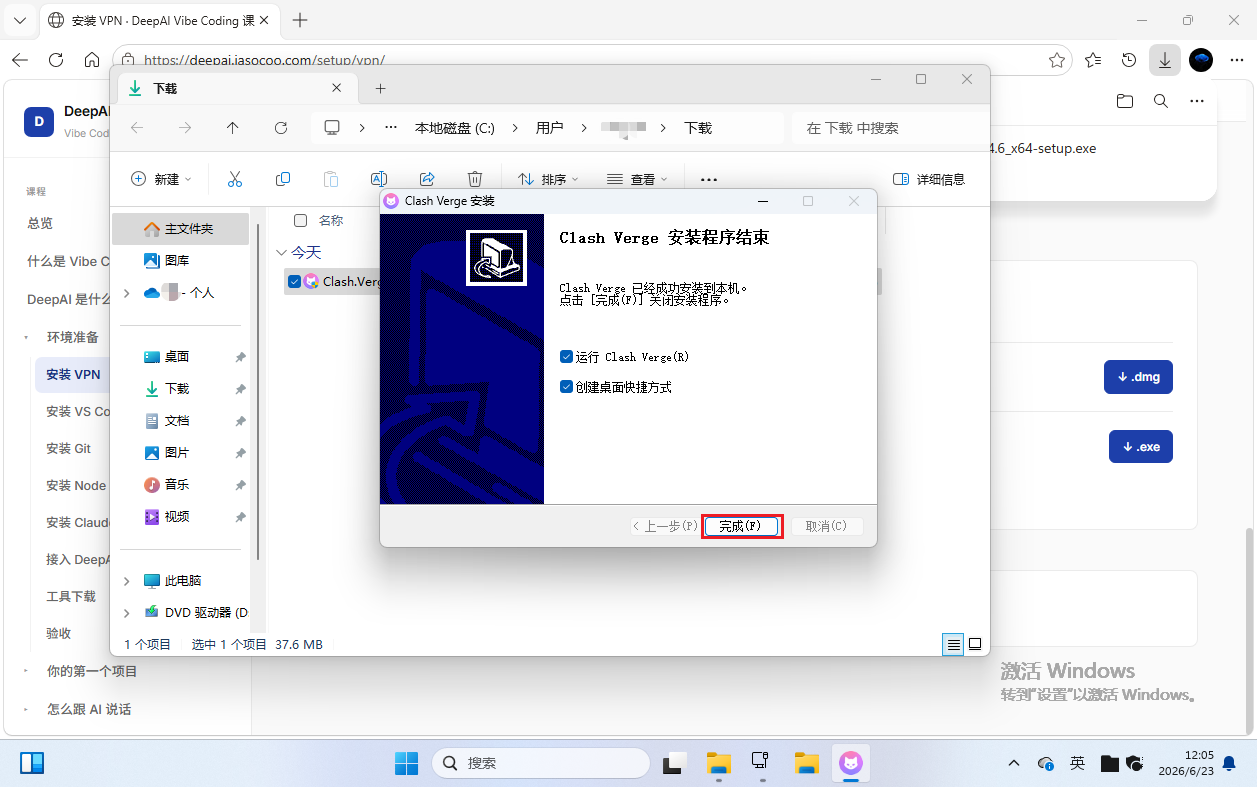Open the browser downloads icon in Edge toolbar

[1165, 60]
